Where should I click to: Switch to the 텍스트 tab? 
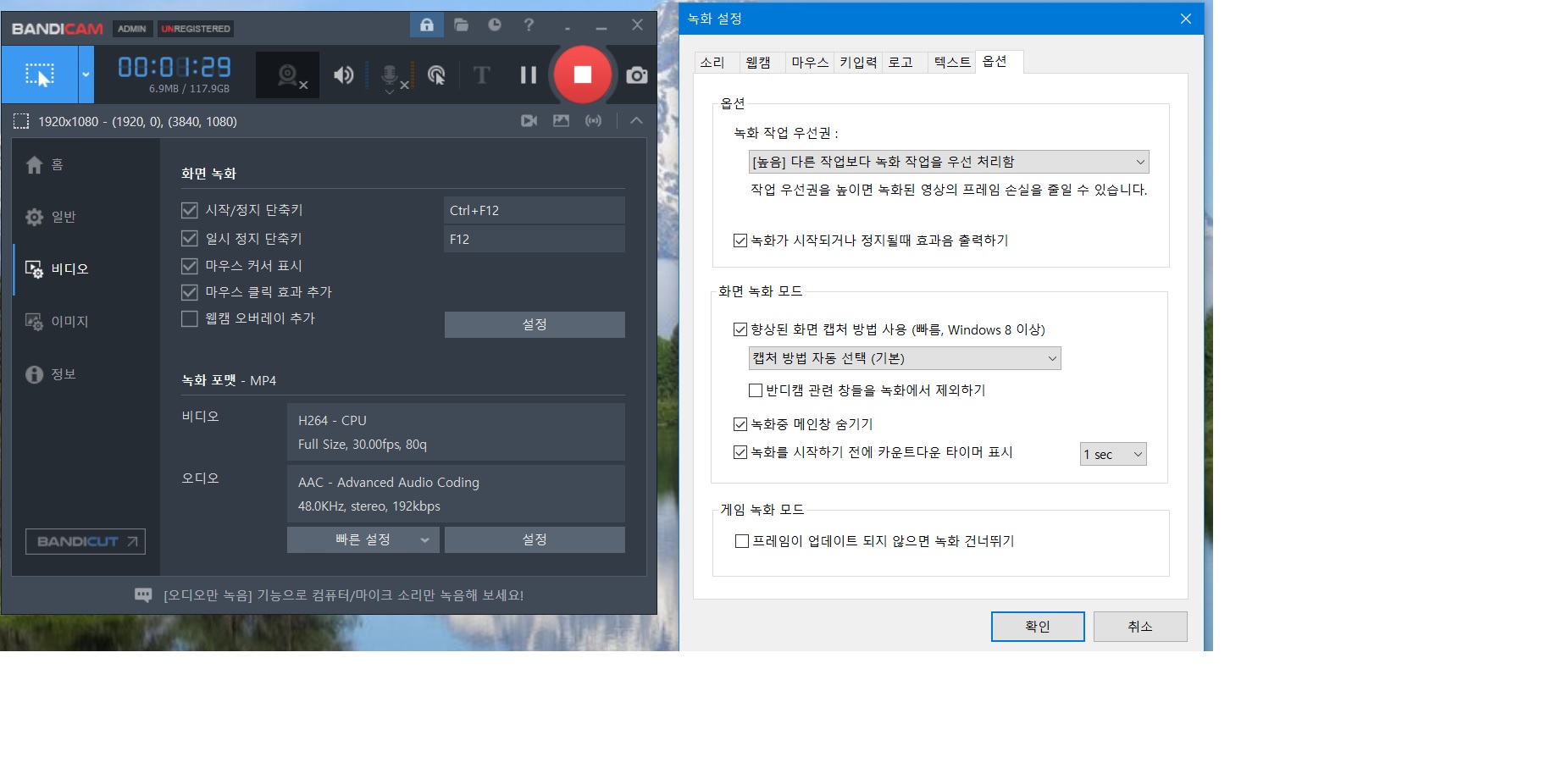952,62
